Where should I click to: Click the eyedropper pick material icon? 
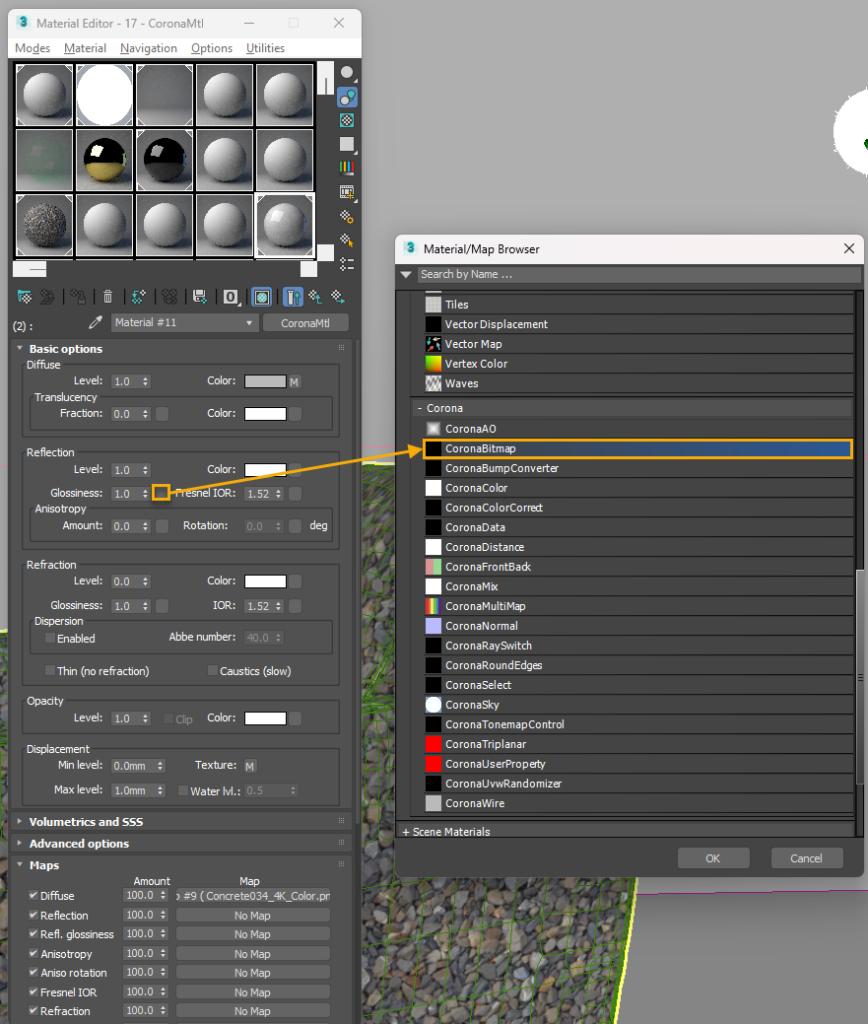click(x=95, y=323)
